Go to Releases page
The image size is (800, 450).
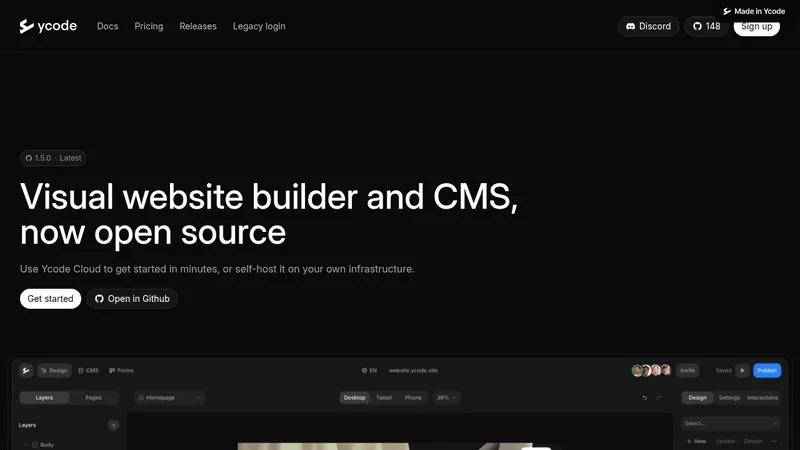(198, 26)
